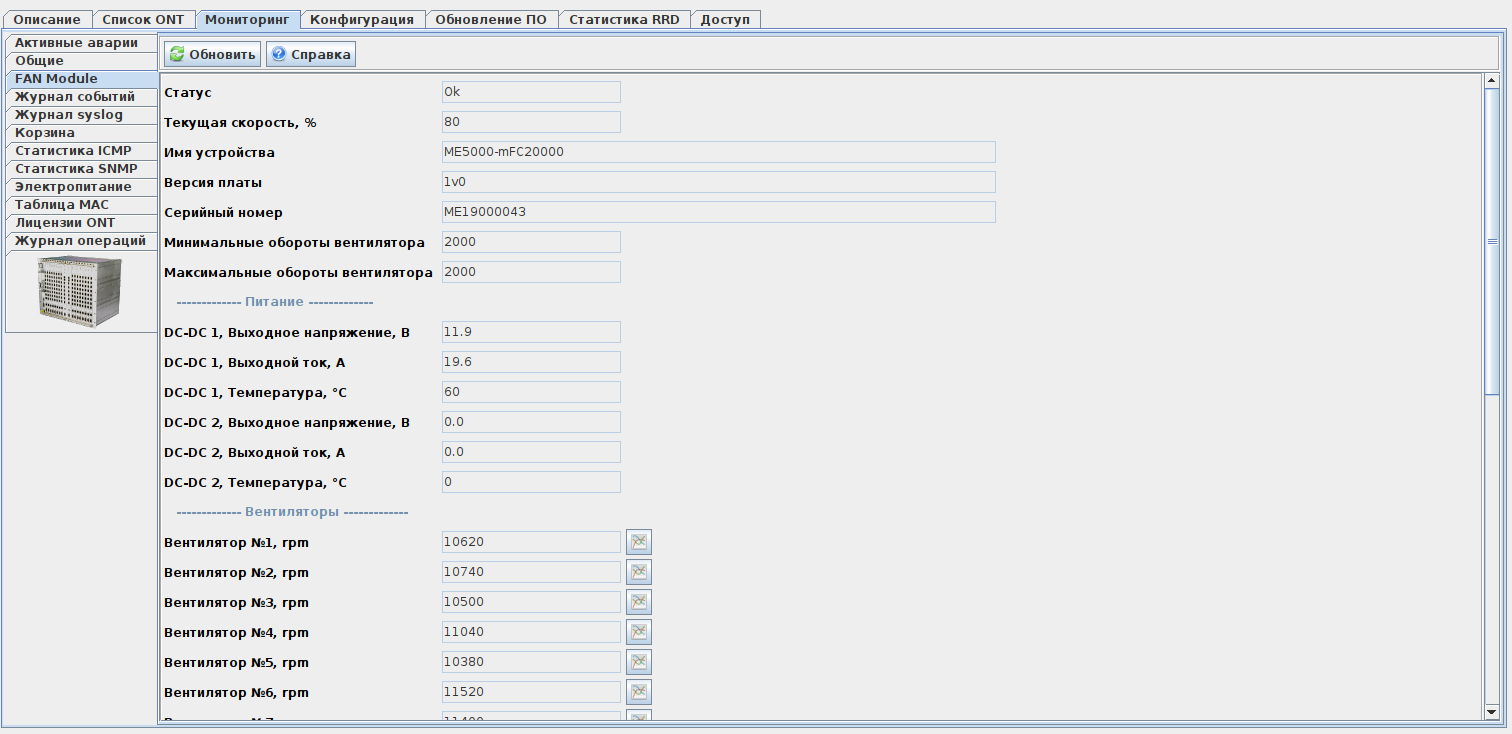The width and height of the screenshot is (1512, 734).
Task: Open the Список ONT tab
Action: (x=143, y=20)
